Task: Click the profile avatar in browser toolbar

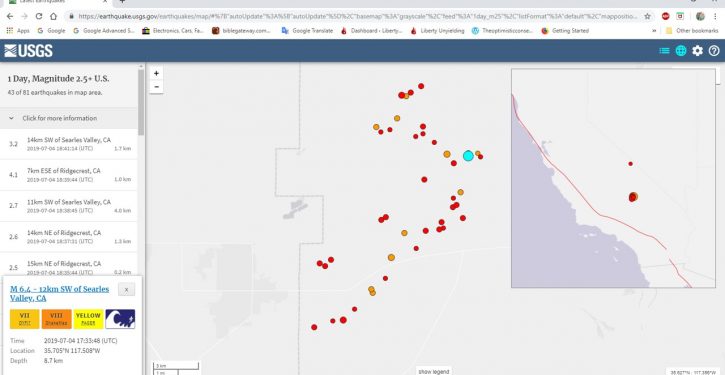Action: click(700, 16)
